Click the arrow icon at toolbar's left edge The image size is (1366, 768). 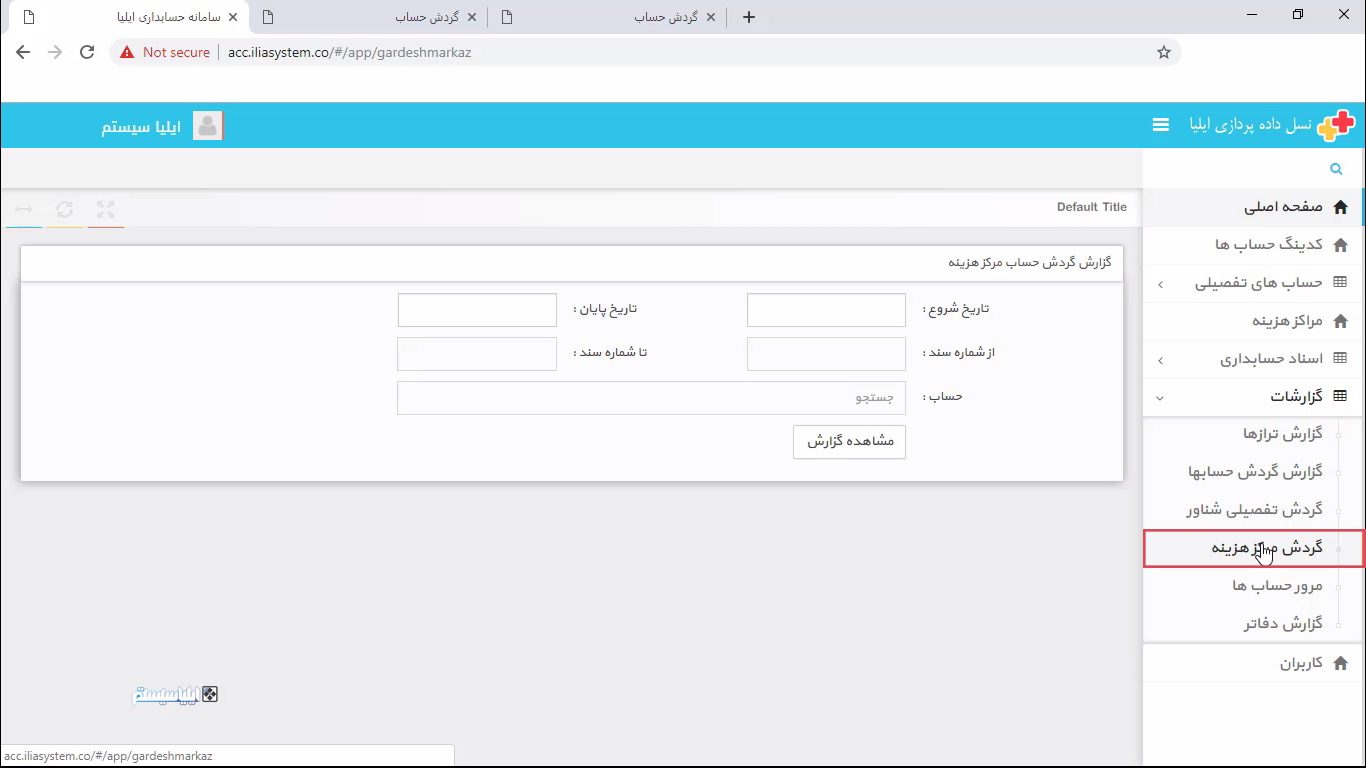(23, 209)
